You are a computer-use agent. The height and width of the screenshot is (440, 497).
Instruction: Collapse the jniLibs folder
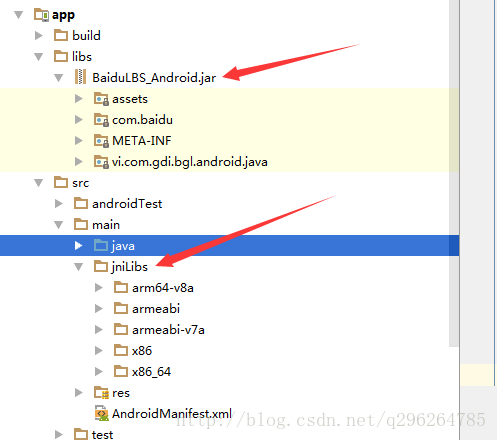(79, 267)
